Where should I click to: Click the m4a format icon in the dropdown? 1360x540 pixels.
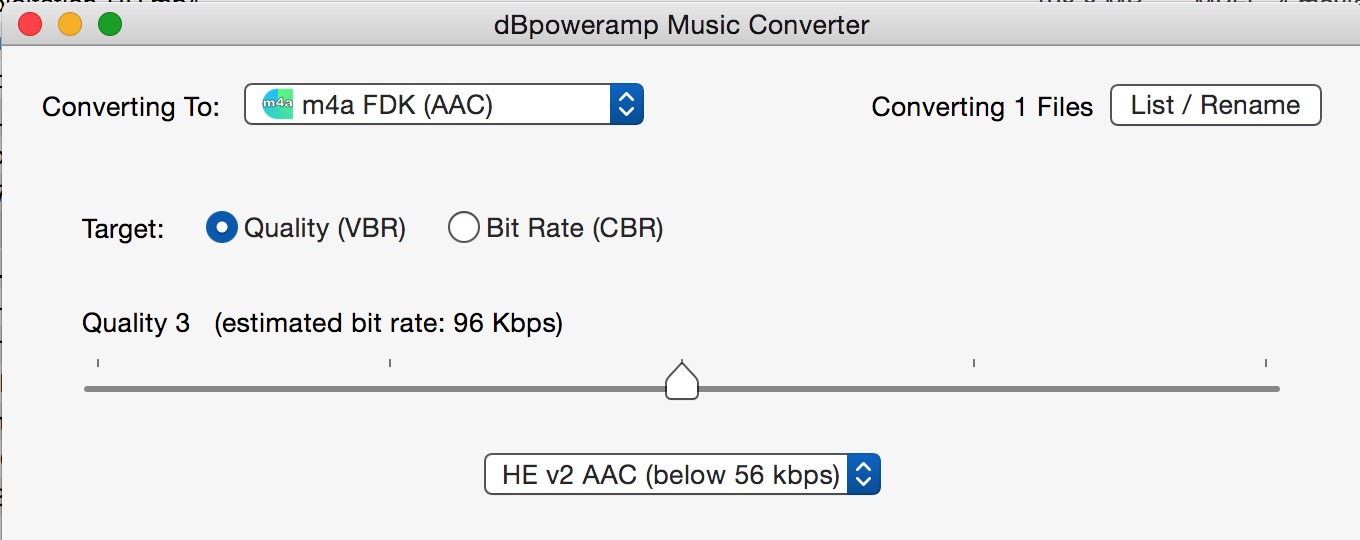pyautogui.click(x=277, y=105)
